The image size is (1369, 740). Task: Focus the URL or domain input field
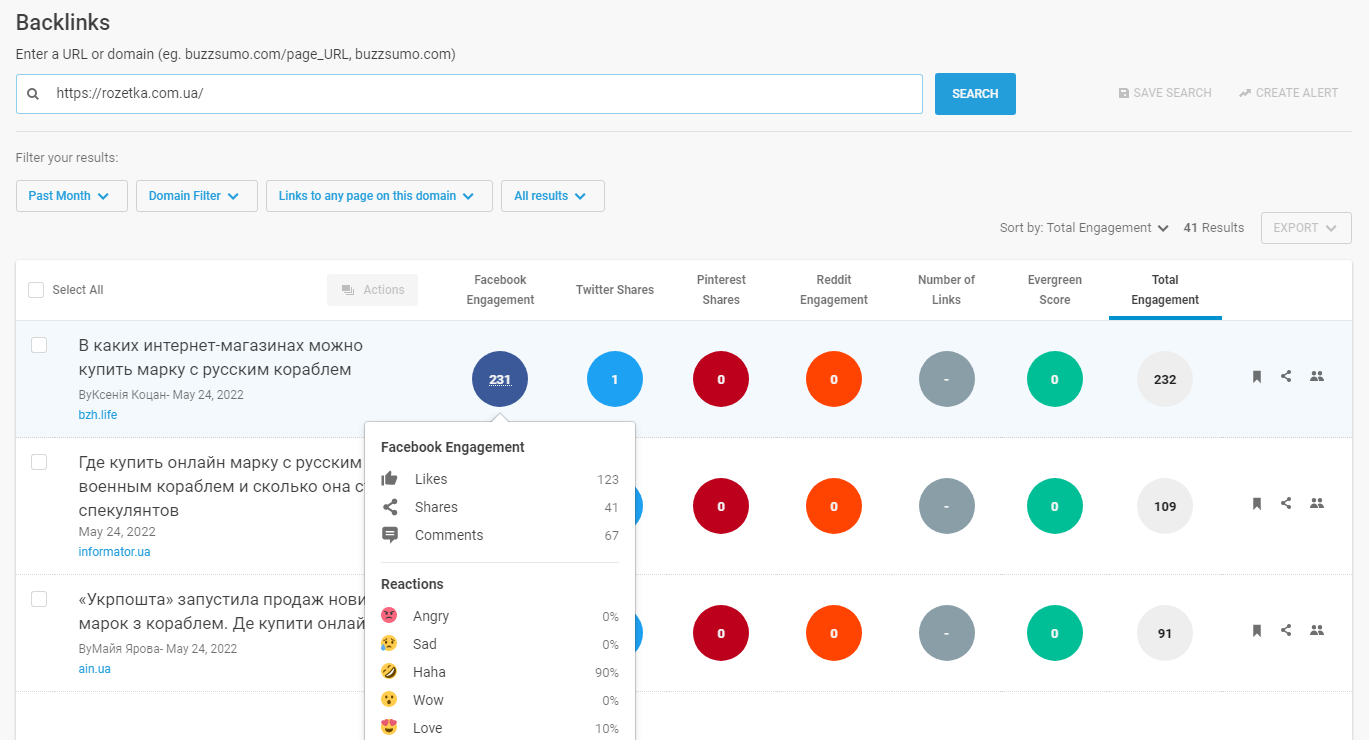tap(469, 94)
